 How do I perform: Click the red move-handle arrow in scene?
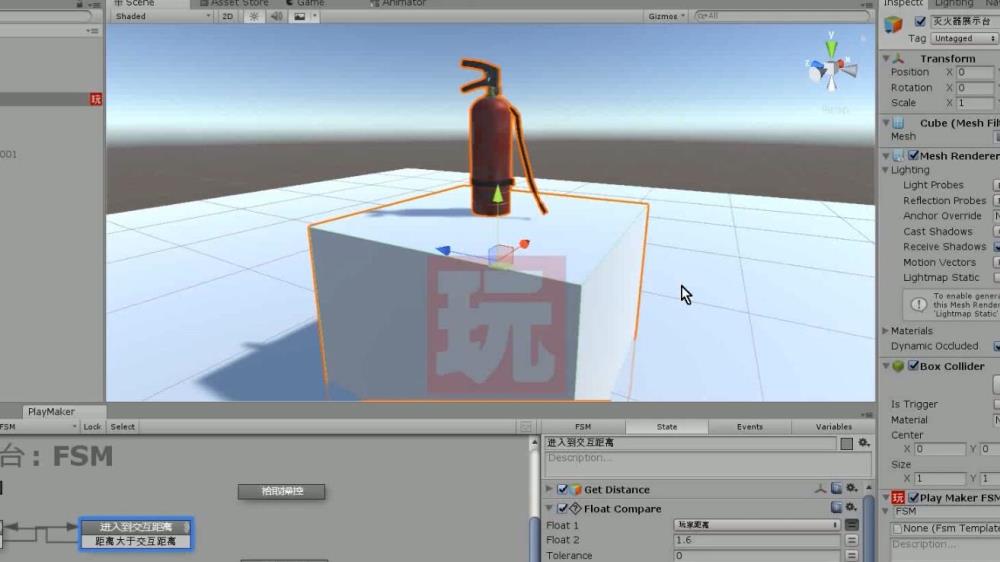pyautogui.click(x=524, y=244)
